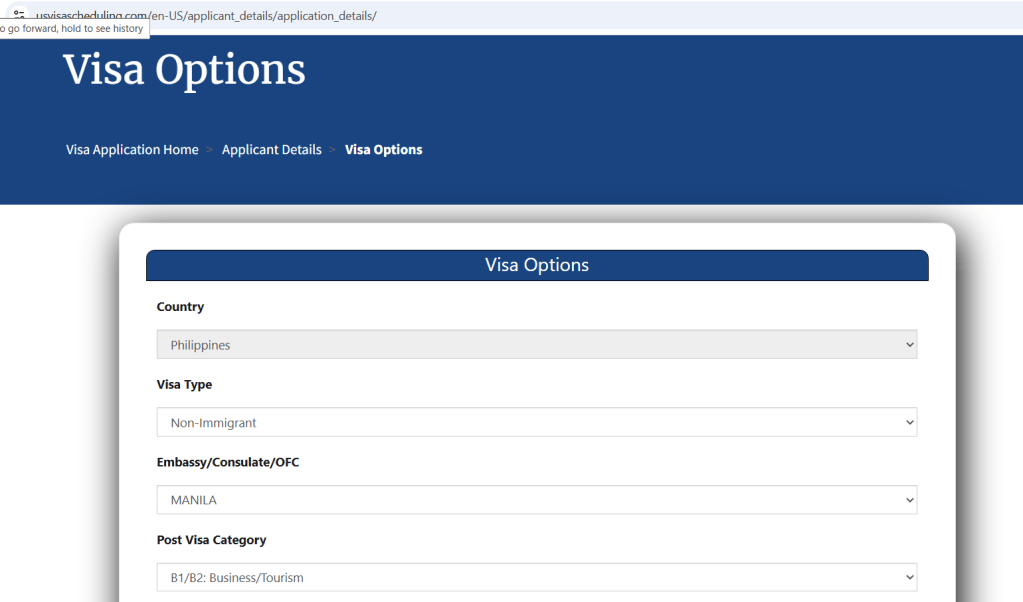Click the chevron arrow on Post Visa Category dropdown
Screen dimensions: 1023x602
point(909,577)
